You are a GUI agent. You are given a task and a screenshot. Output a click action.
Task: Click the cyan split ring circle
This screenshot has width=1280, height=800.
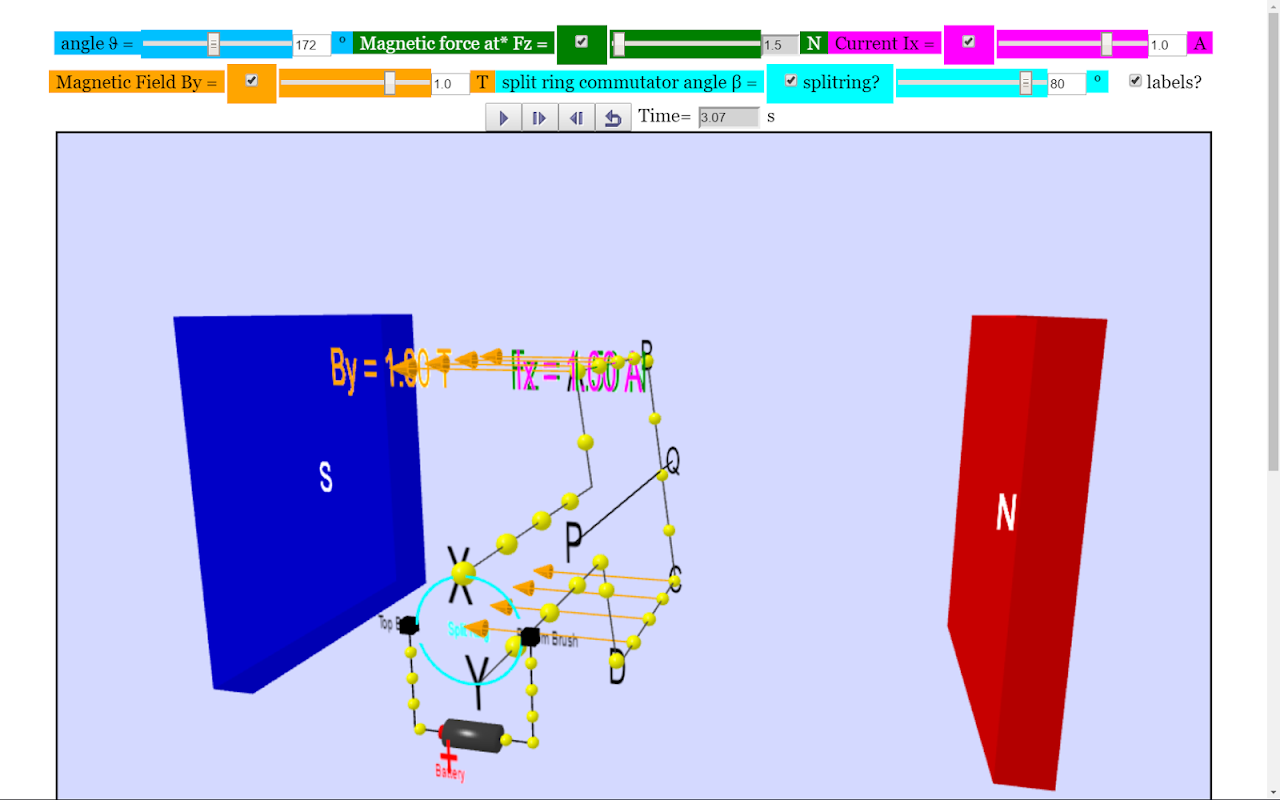(470, 630)
